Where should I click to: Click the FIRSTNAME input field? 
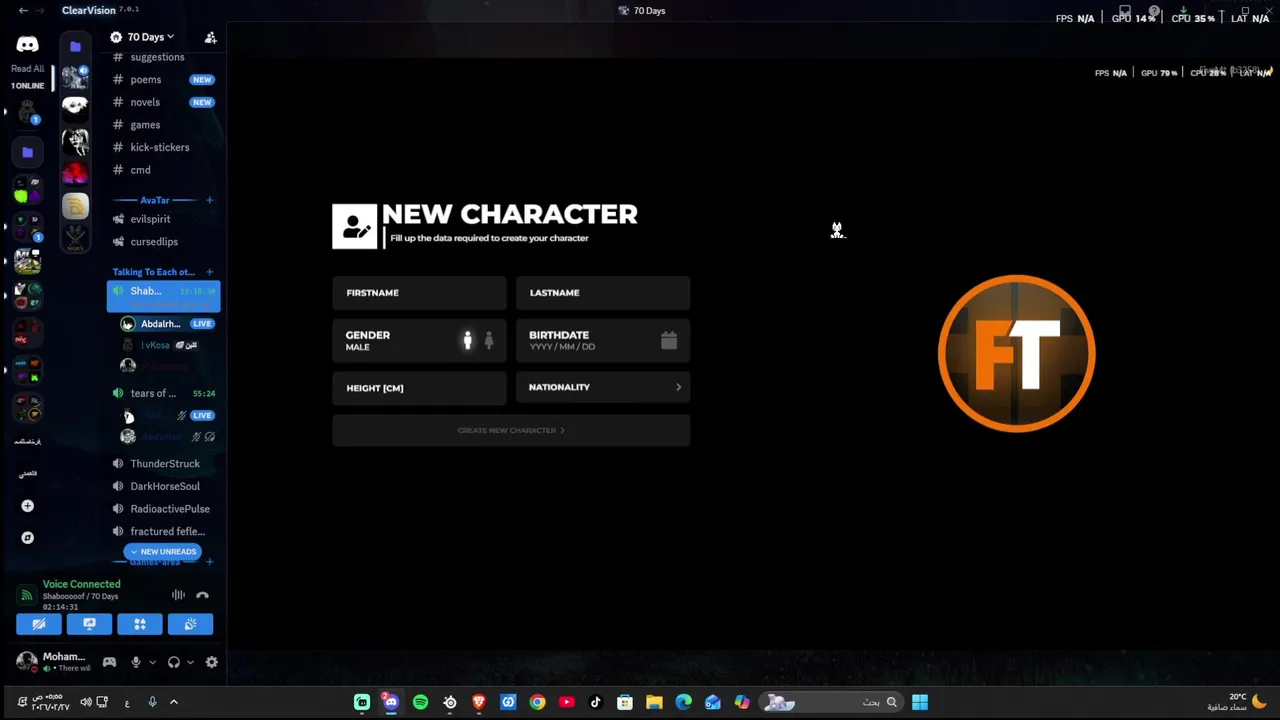pos(419,293)
